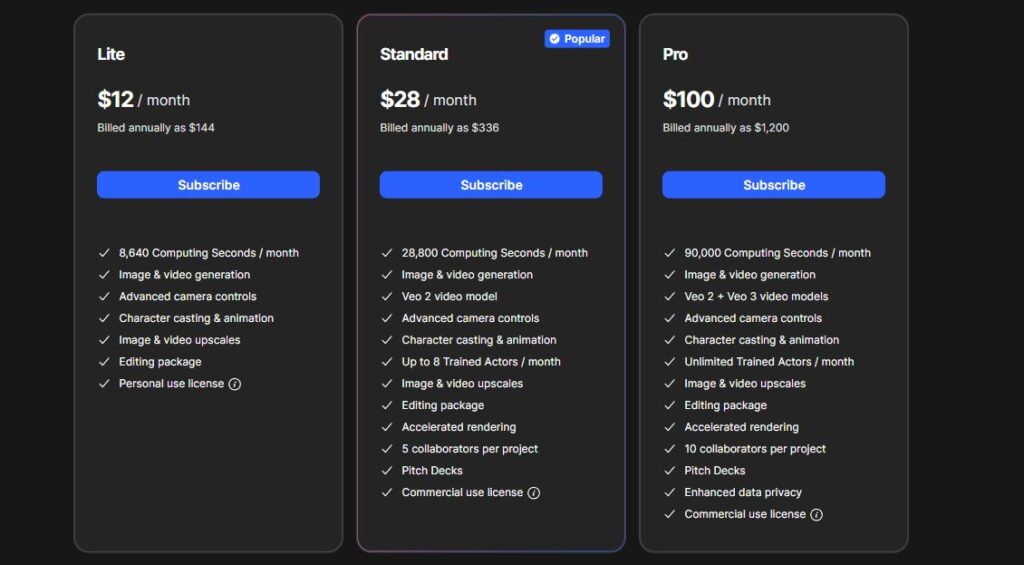The width and height of the screenshot is (1024, 565).
Task: Select the Lite plan title
Action: coord(111,54)
